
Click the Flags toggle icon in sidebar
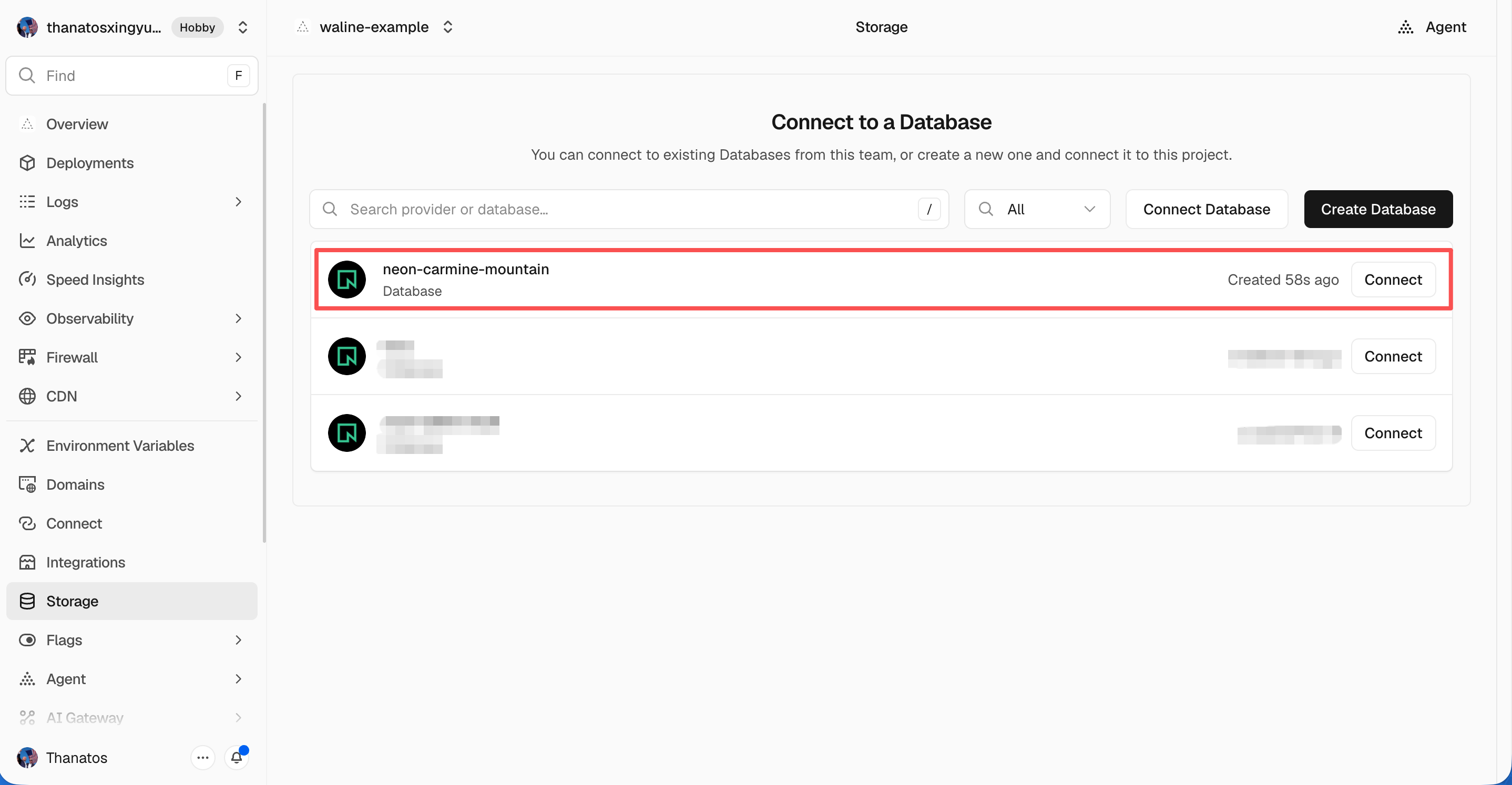pos(27,640)
